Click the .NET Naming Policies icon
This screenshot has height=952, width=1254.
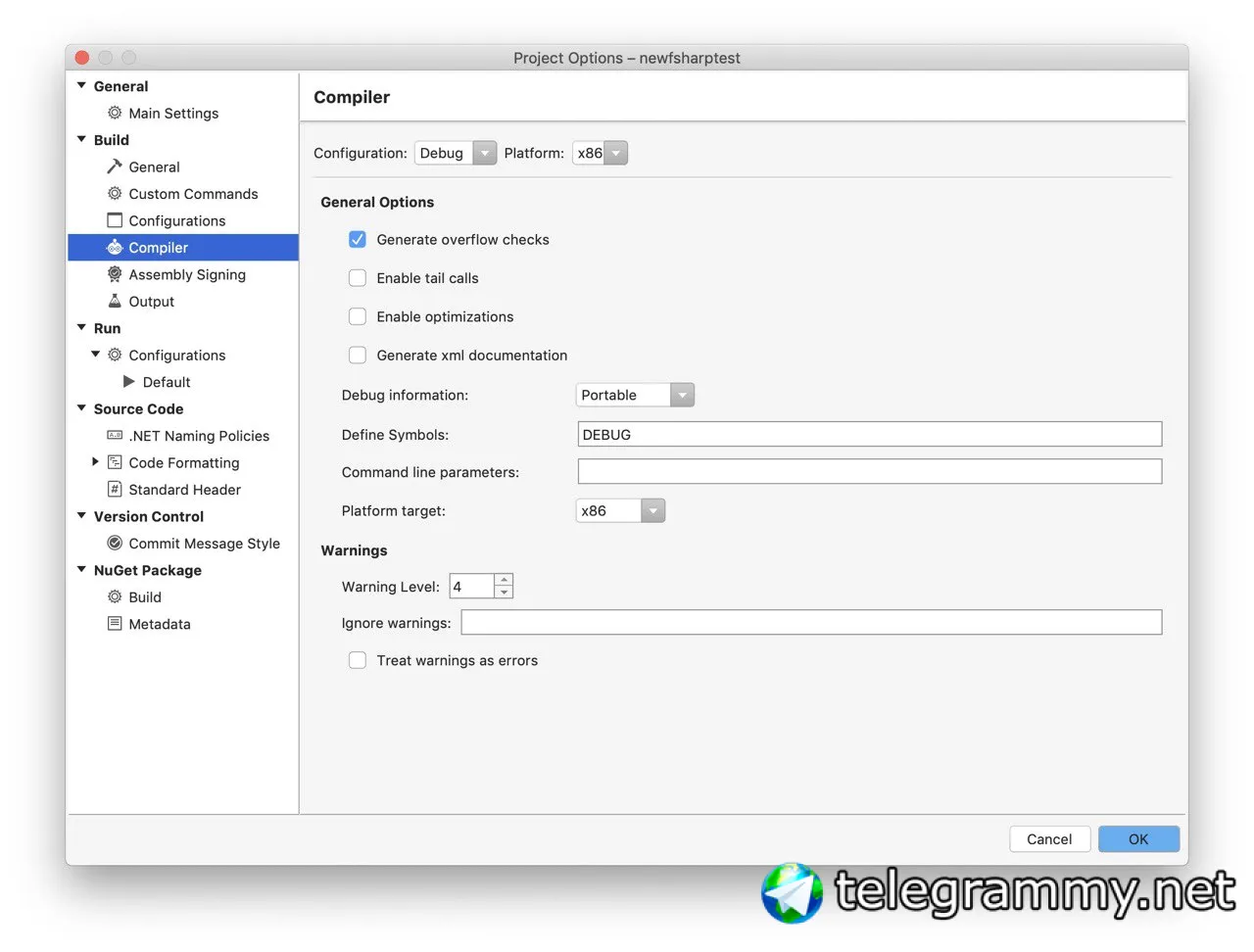115,435
